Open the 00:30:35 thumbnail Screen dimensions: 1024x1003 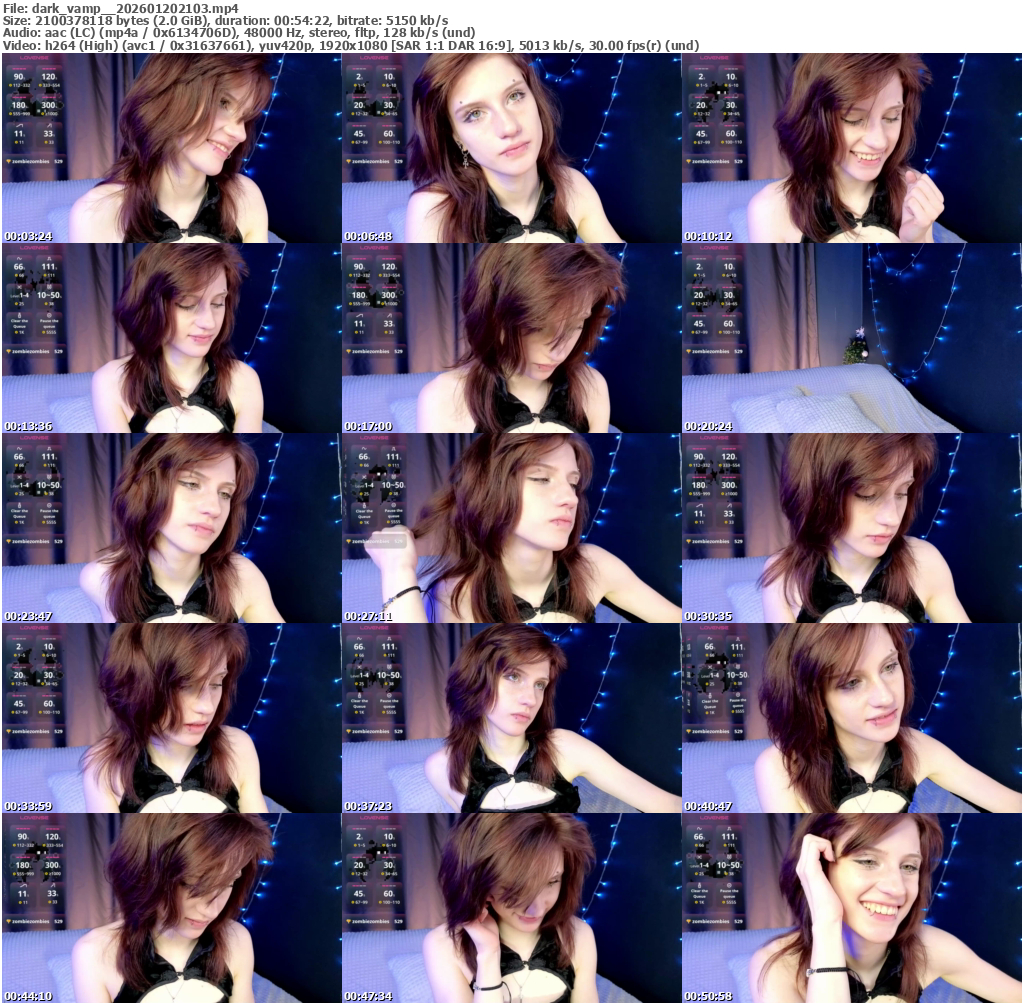tap(851, 528)
